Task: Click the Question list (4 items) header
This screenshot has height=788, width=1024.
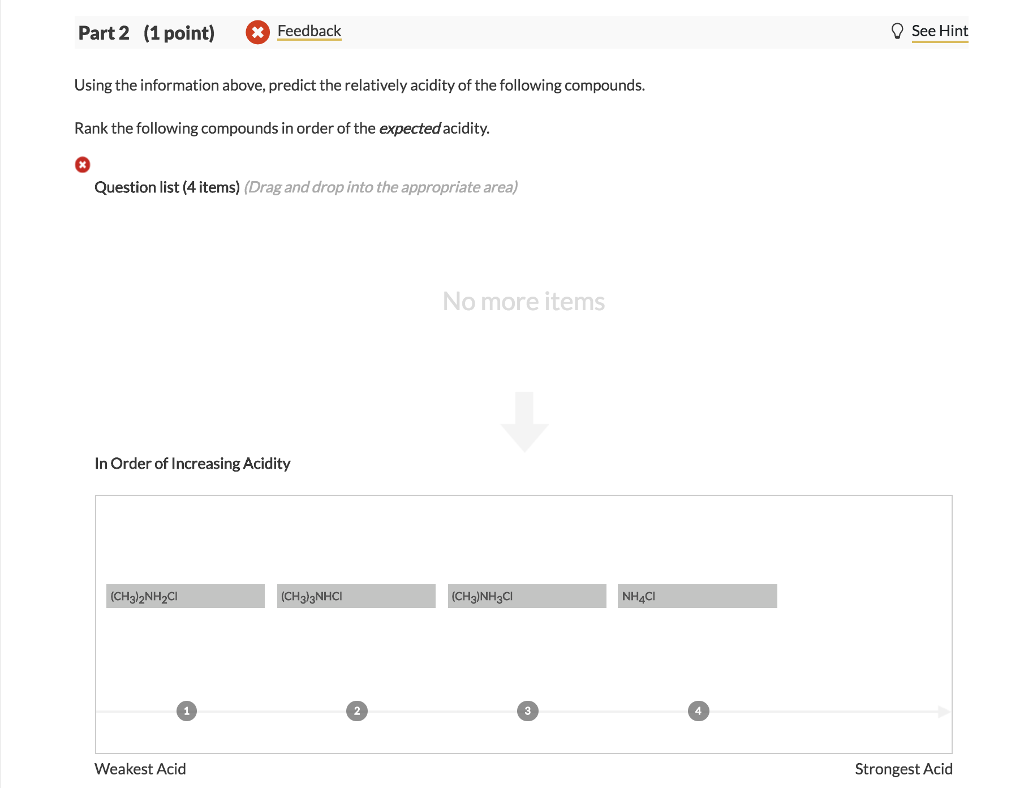Action: [166, 187]
